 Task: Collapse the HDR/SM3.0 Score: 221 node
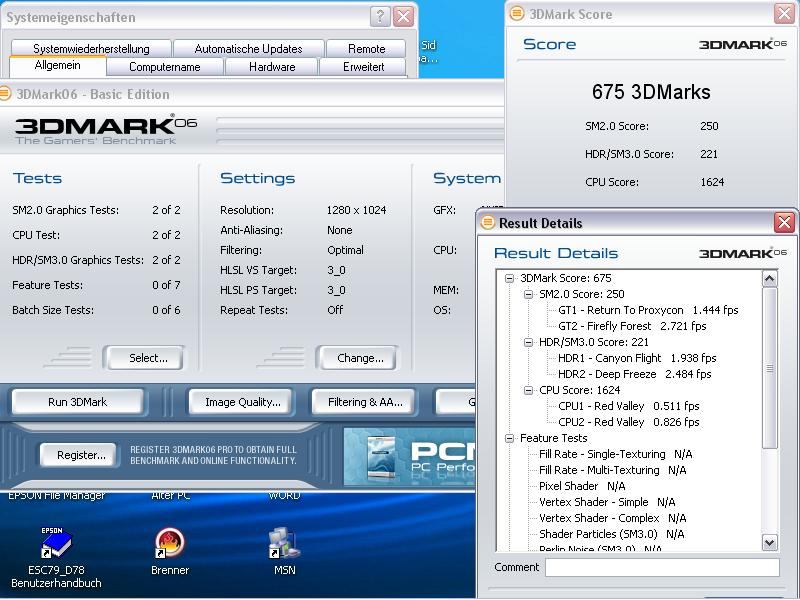[528, 342]
